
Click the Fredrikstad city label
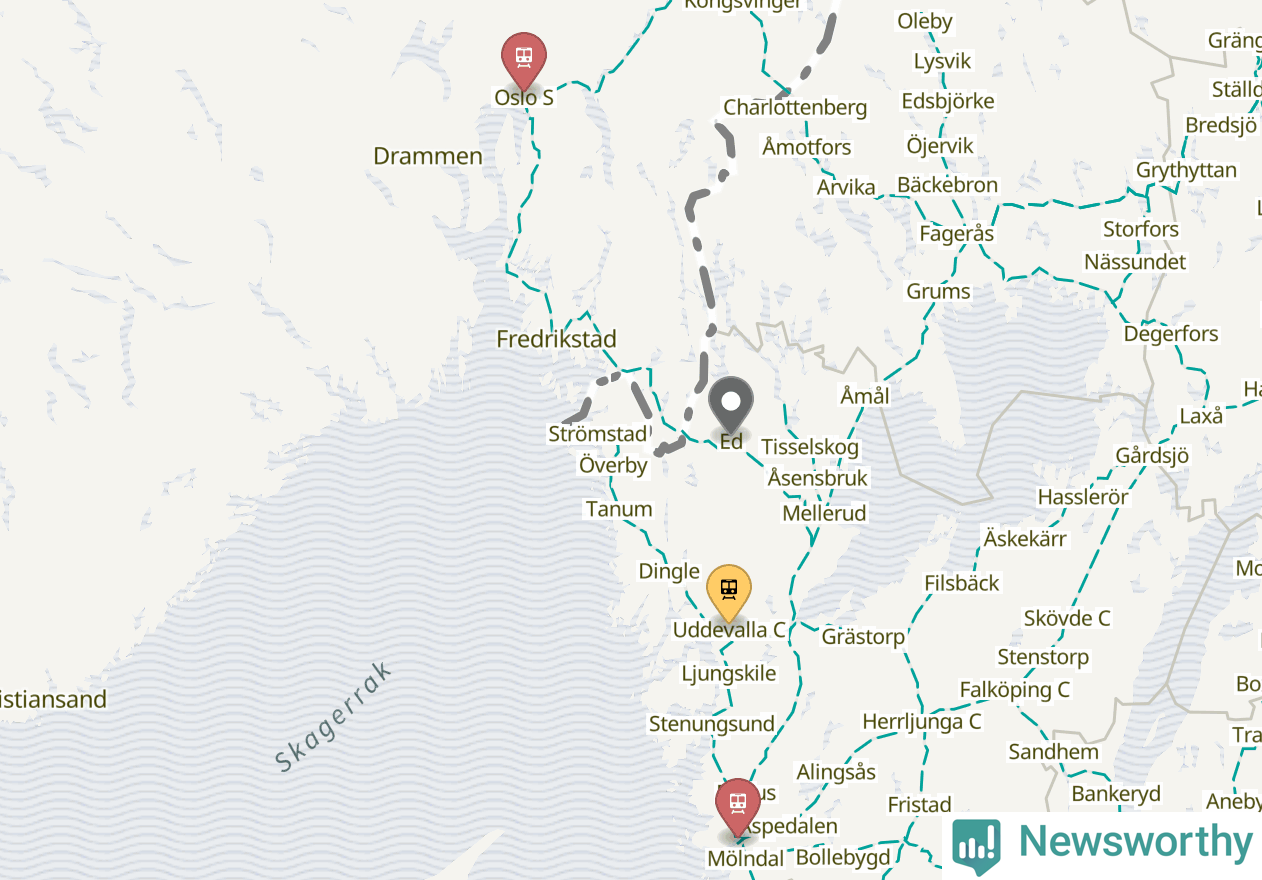[556, 339]
